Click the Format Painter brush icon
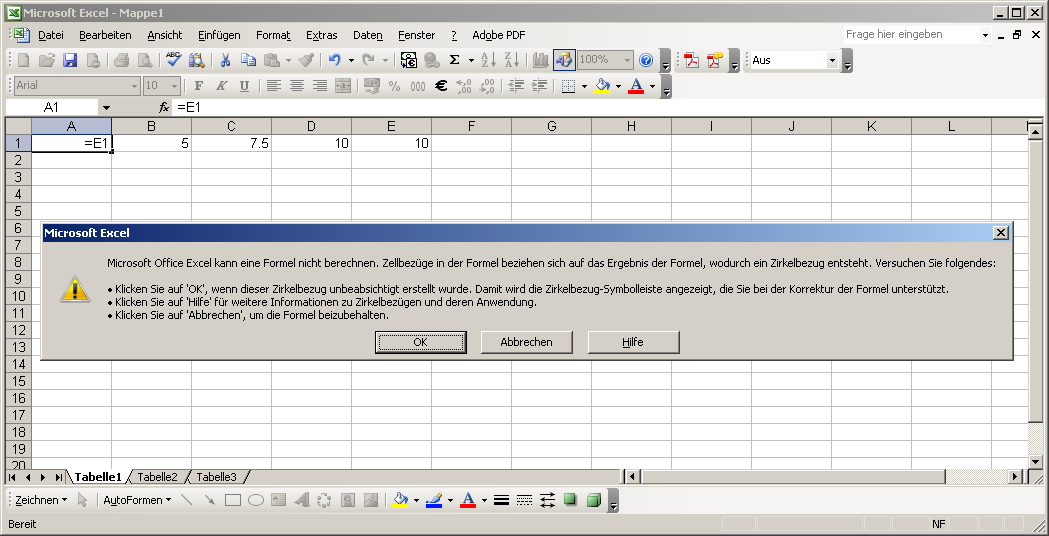The height and width of the screenshot is (536, 1049). click(x=306, y=60)
